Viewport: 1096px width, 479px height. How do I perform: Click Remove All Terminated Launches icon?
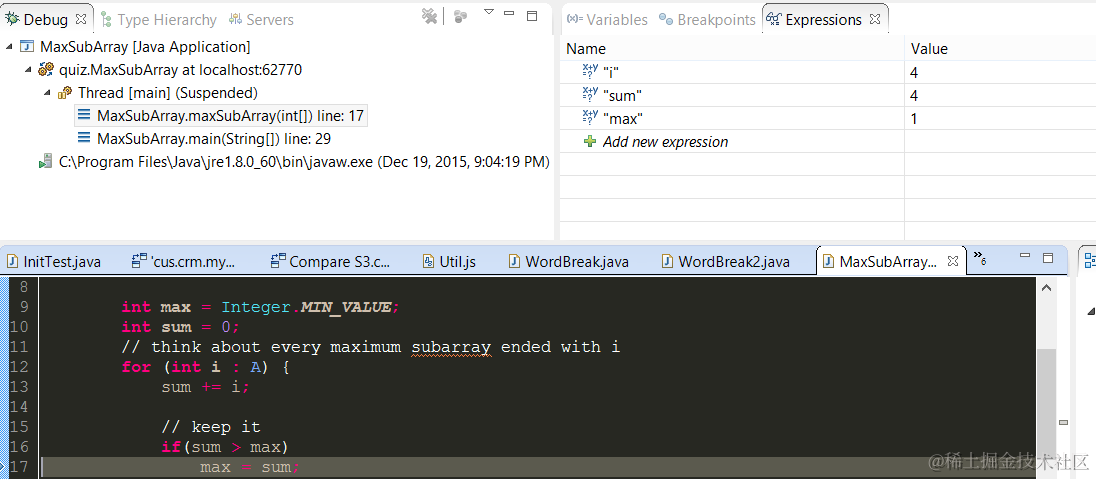[x=429, y=17]
